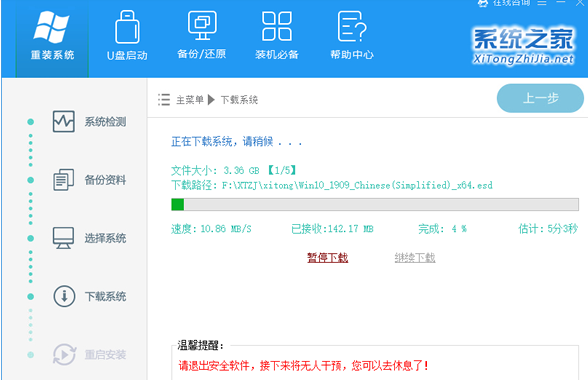Select the 系统检测 heartbeat monitor icon
Image resolution: width=588 pixels, height=380 pixels.
point(63,121)
